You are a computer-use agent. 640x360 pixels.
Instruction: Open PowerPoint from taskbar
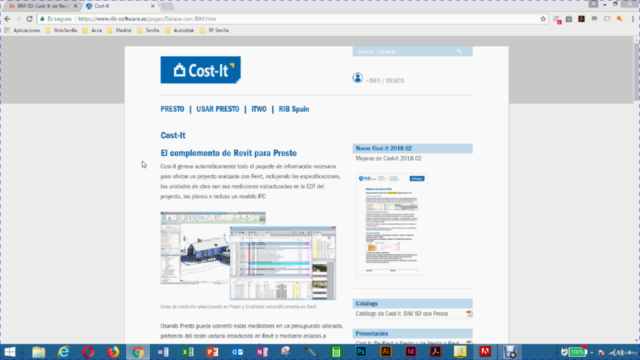coord(212,352)
